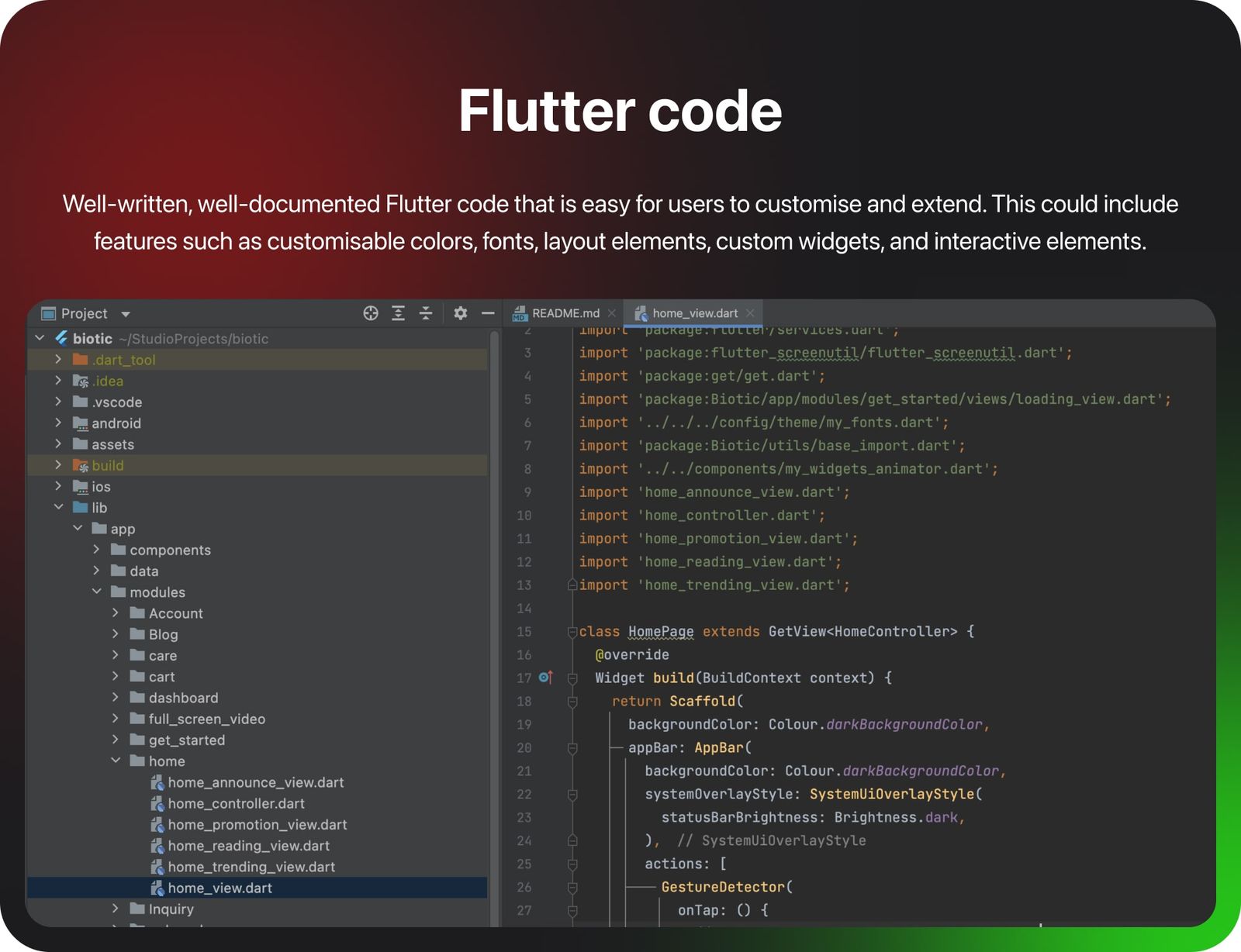The height and width of the screenshot is (952, 1241).
Task: Click the override gutter icon on line 17
Action: (x=546, y=678)
